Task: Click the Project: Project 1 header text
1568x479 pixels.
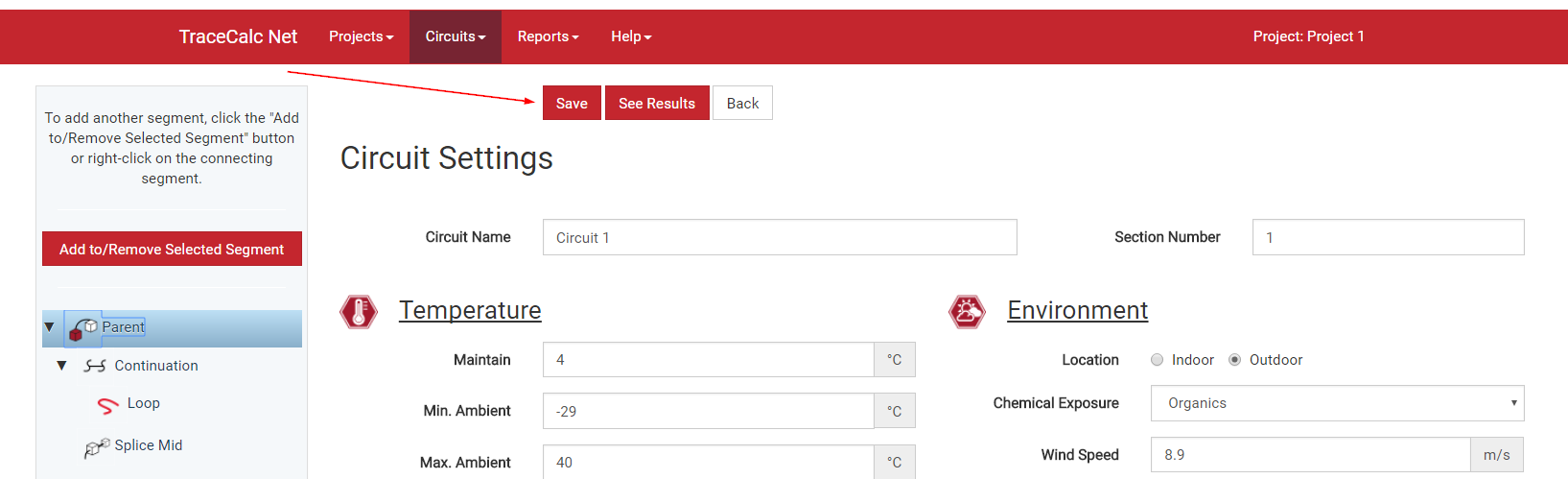Action: pos(1308,36)
